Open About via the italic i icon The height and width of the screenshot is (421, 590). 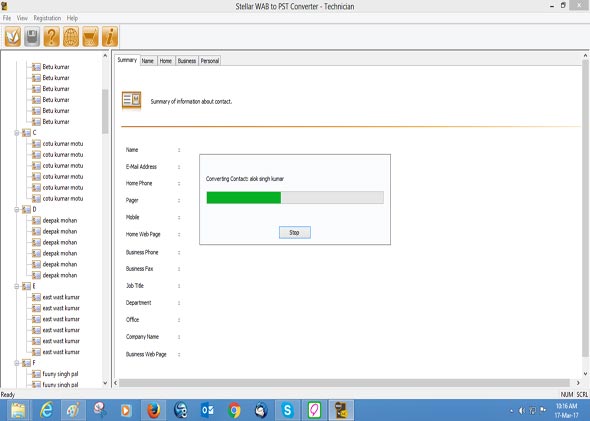coord(110,36)
